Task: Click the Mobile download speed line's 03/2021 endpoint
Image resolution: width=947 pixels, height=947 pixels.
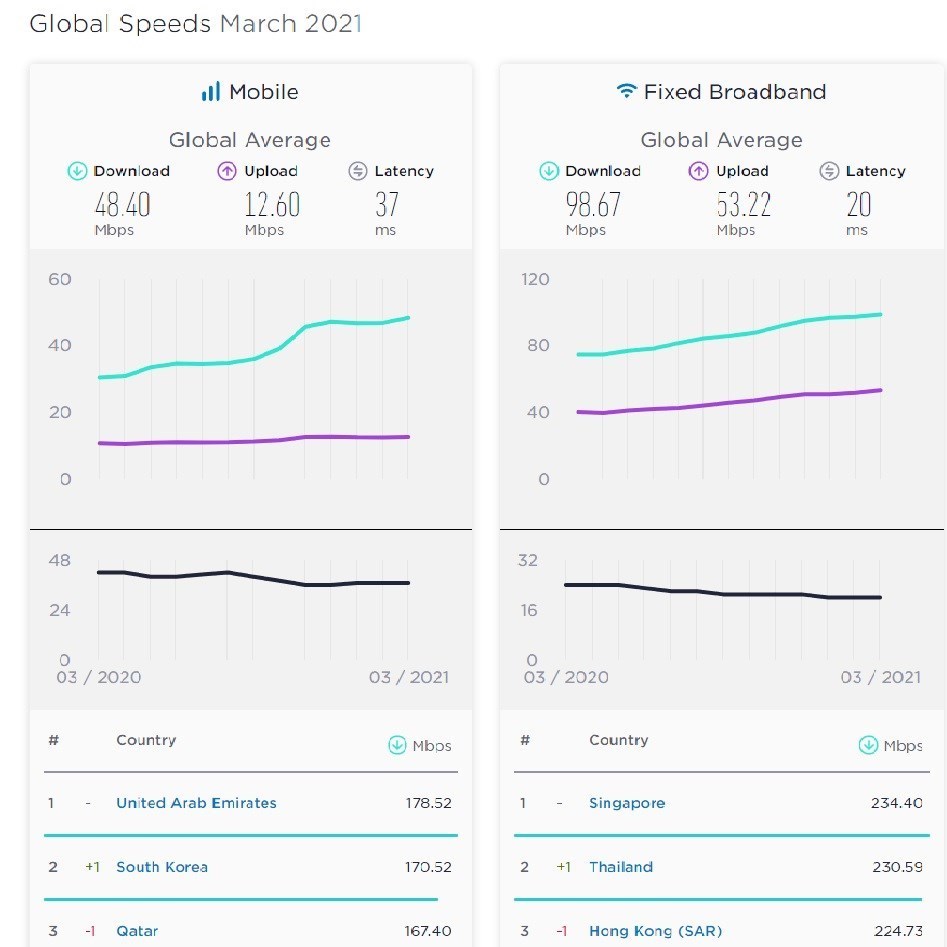Action: 408,318
